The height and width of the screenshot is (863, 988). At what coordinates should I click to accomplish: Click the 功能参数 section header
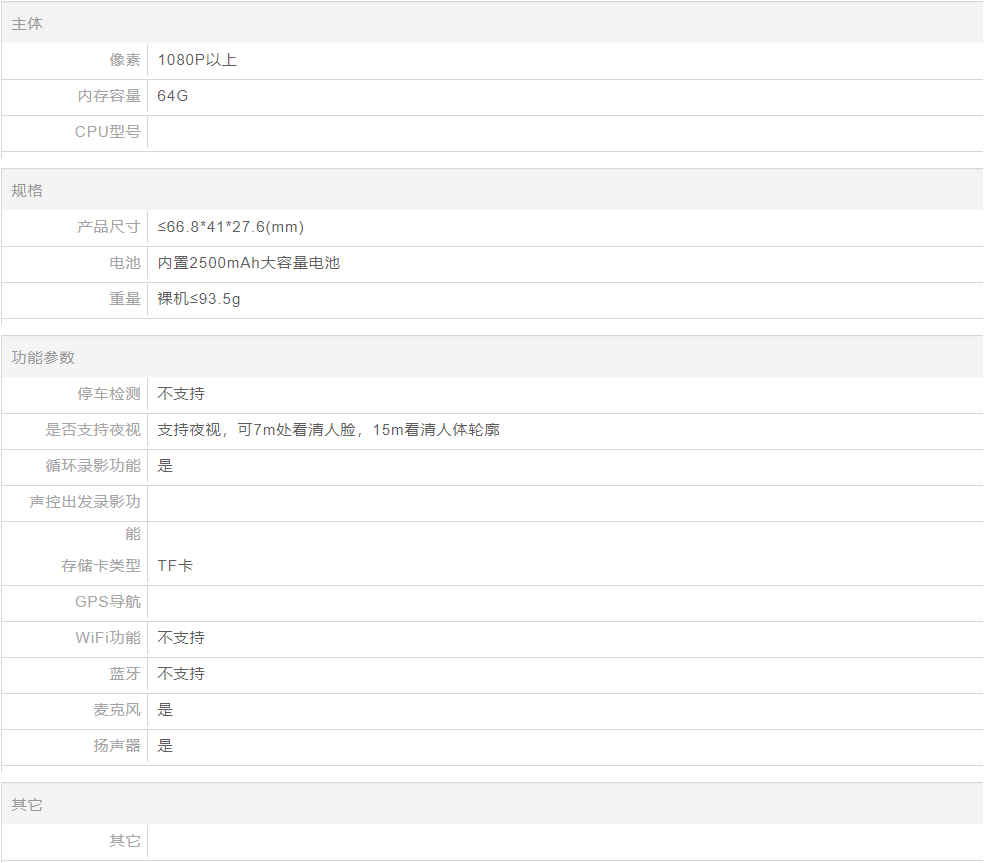pos(43,358)
